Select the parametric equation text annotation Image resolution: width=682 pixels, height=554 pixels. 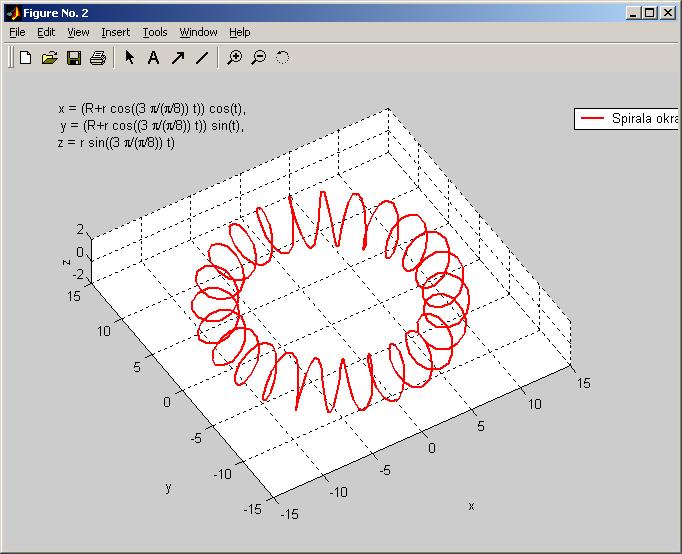pyautogui.click(x=150, y=125)
